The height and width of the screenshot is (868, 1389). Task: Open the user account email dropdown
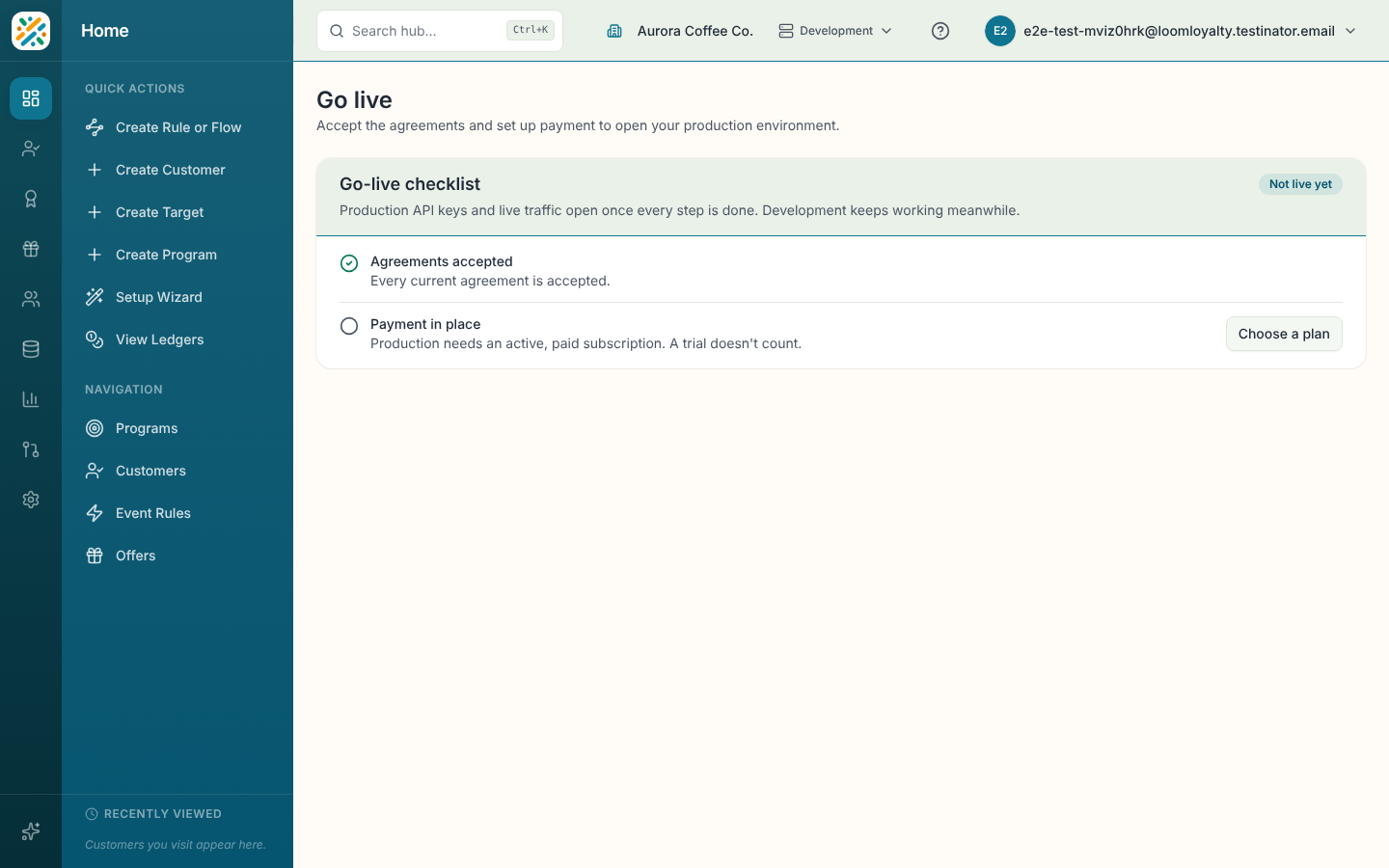[x=1171, y=31]
